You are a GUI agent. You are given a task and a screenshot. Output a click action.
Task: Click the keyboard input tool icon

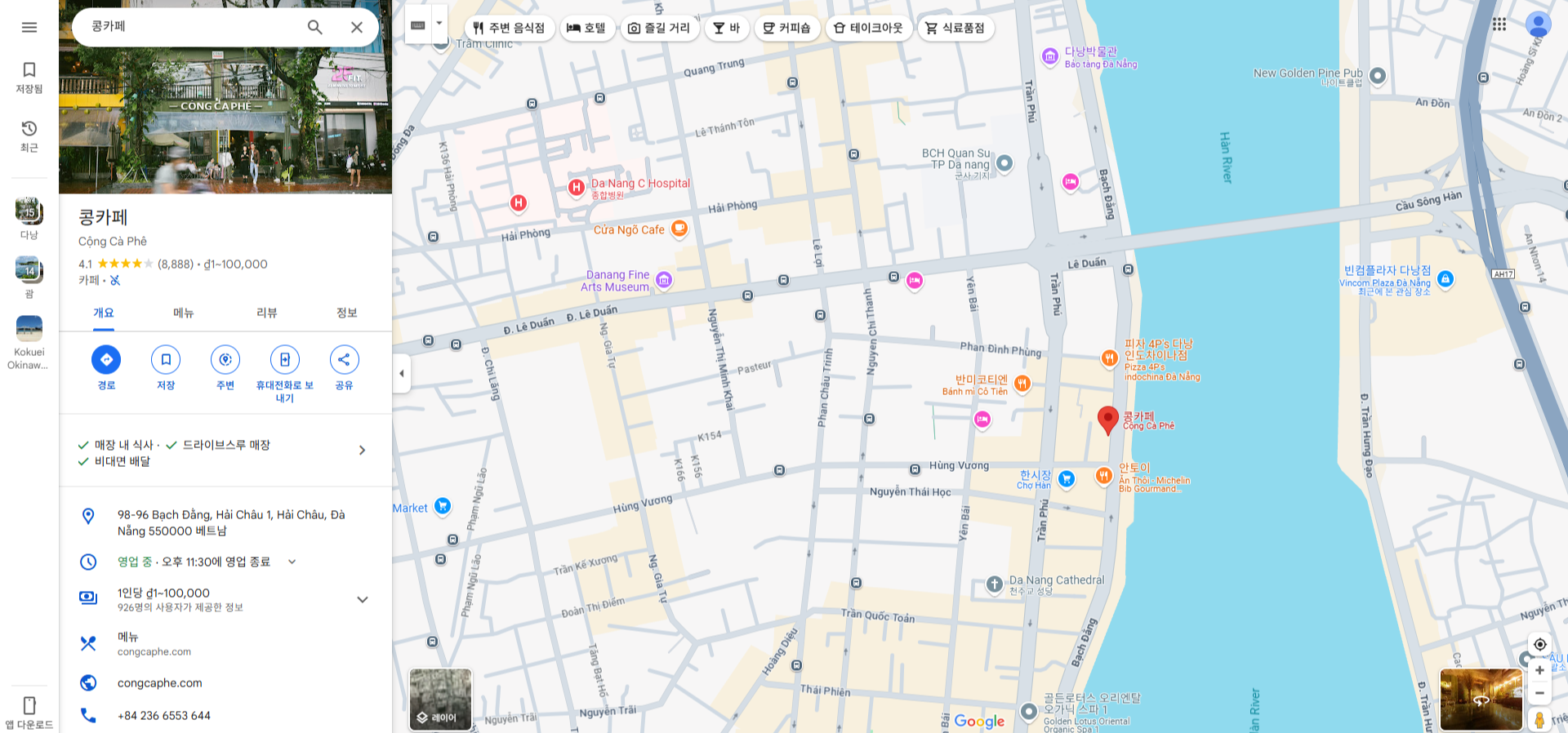[x=418, y=24]
